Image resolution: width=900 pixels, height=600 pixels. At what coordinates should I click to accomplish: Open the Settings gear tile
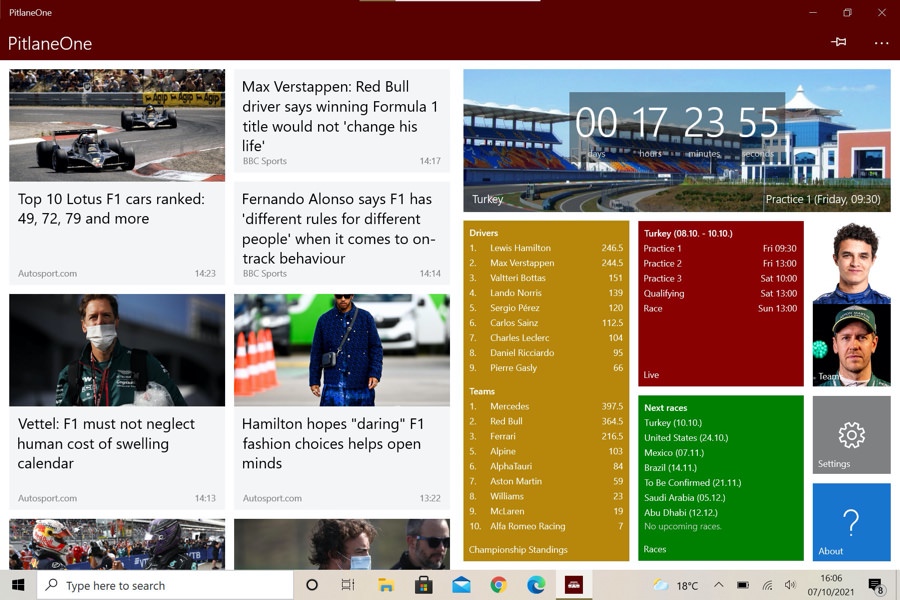(x=851, y=435)
